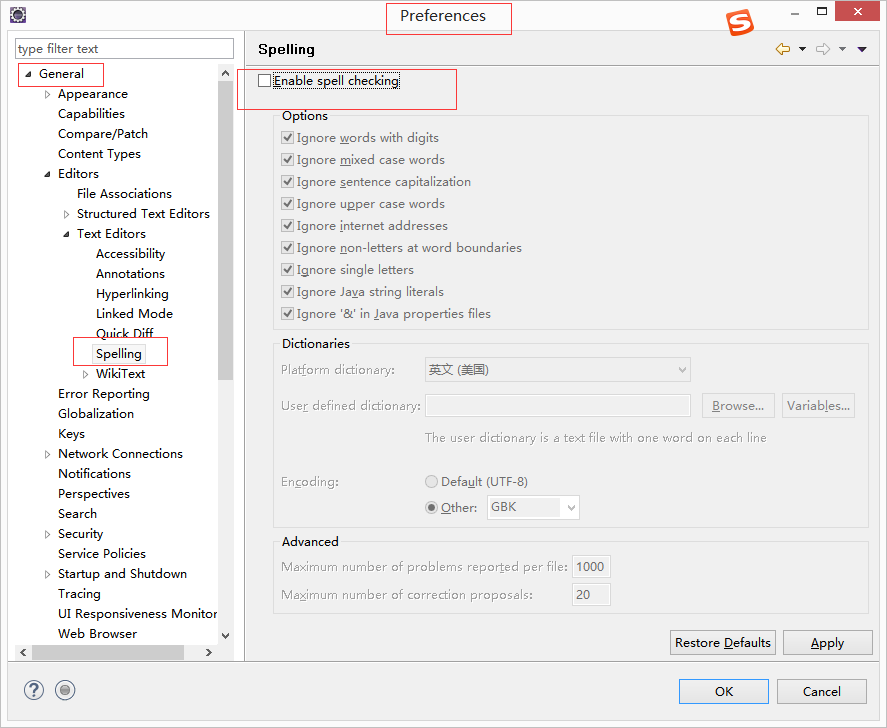Collapse the Text Editors tree node

click(x=64, y=233)
